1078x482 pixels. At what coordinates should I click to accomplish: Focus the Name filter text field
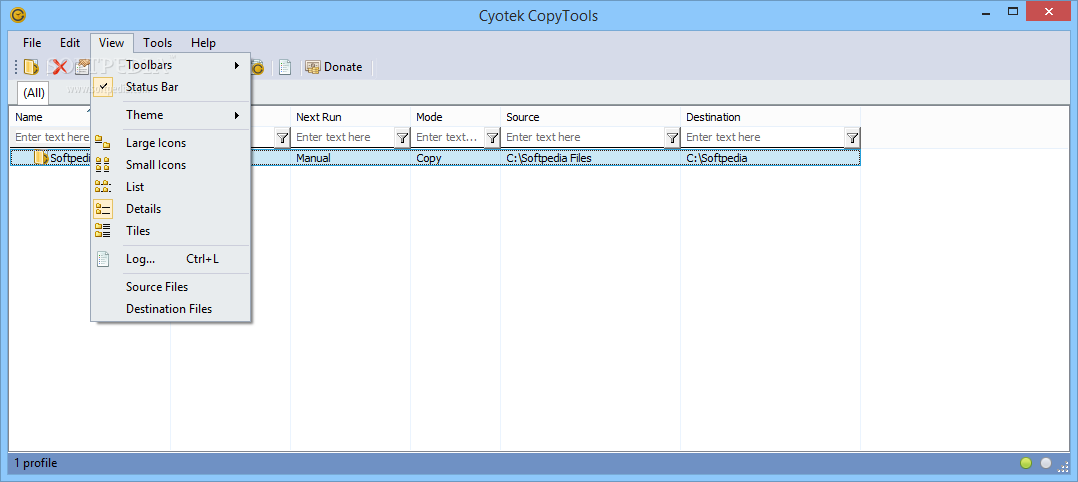click(x=51, y=138)
